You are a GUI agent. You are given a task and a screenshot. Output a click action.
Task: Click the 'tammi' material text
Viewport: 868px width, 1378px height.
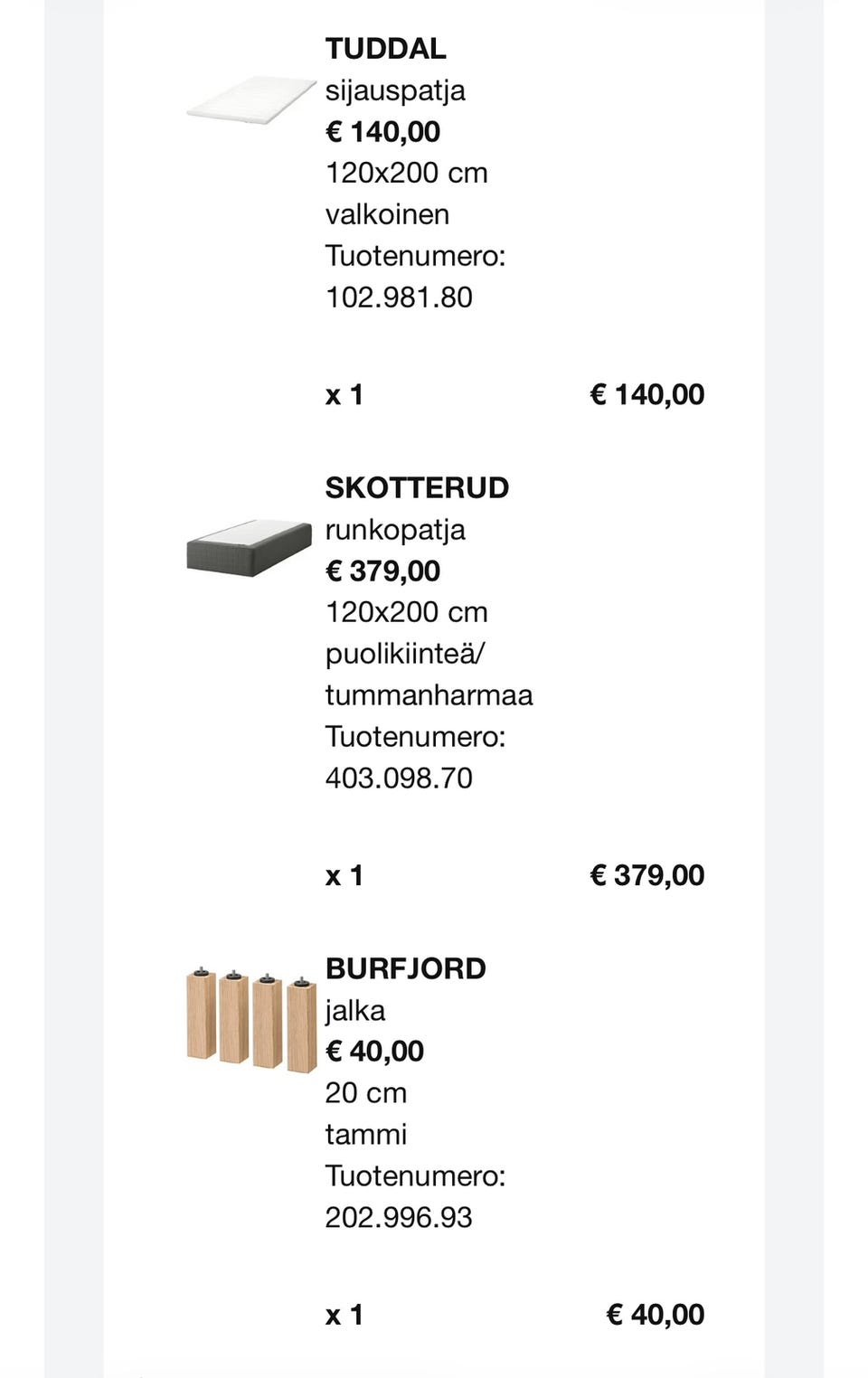point(366,1135)
